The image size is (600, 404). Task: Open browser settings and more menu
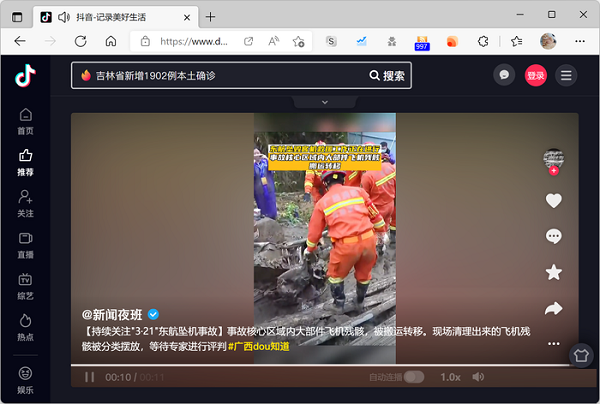(580, 41)
